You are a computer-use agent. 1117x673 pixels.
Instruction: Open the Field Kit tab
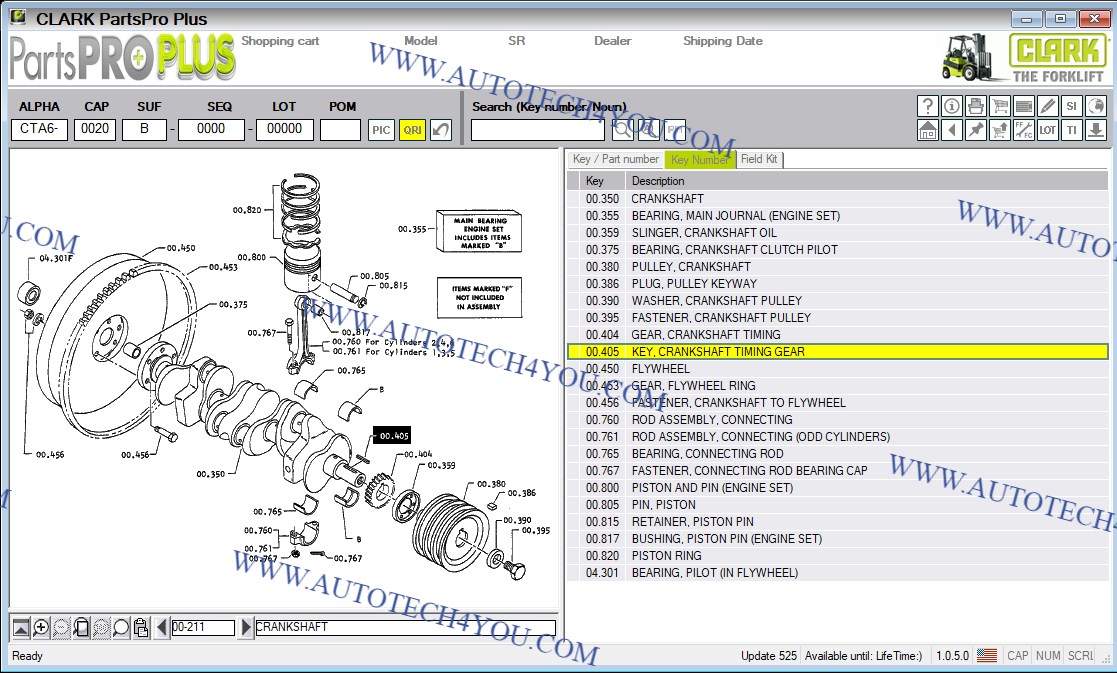pyautogui.click(x=759, y=160)
